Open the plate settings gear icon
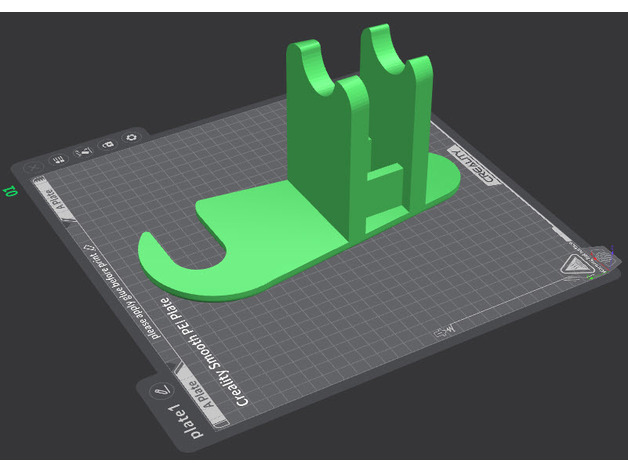 tap(130, 136)
